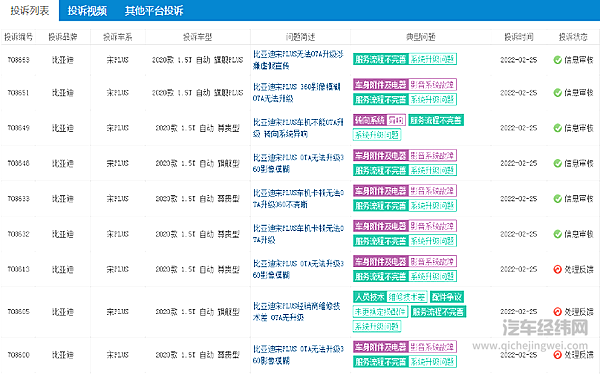Click 异响 tag in row 708649

tap(396, 120)
